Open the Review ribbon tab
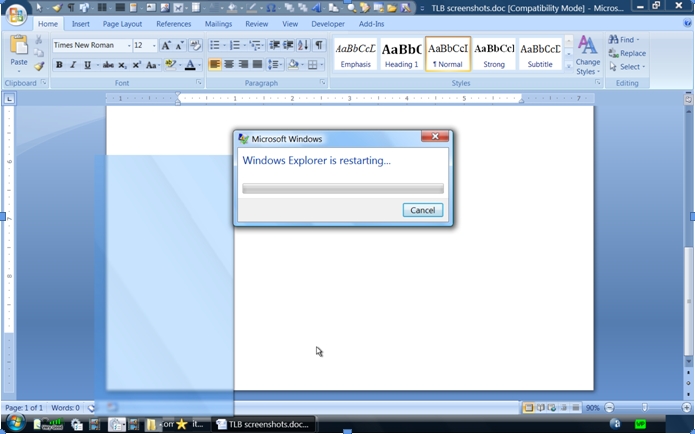This screenshot has width=695, height=434. [256, 23]
